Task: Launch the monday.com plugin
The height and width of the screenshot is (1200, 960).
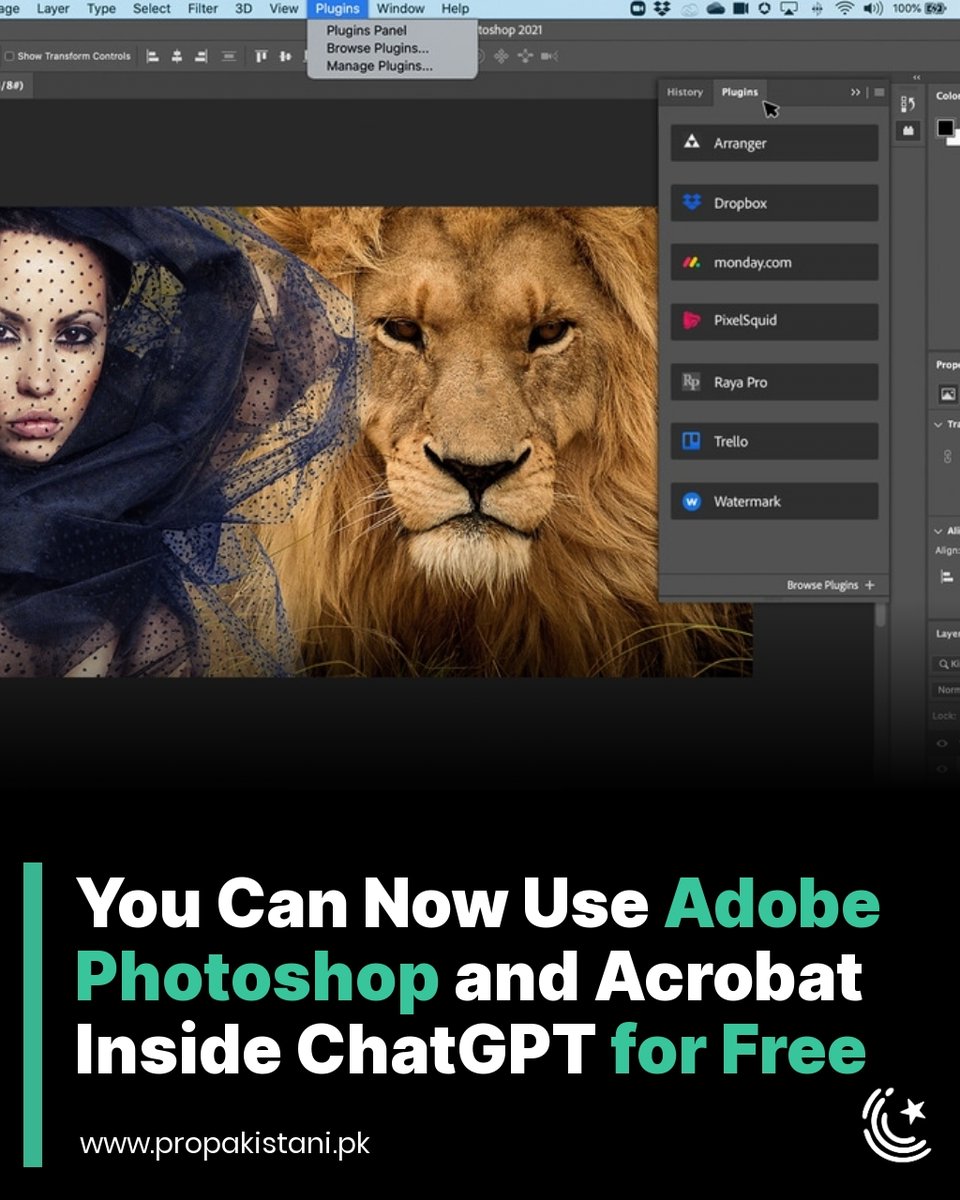Action: point(774,262)
